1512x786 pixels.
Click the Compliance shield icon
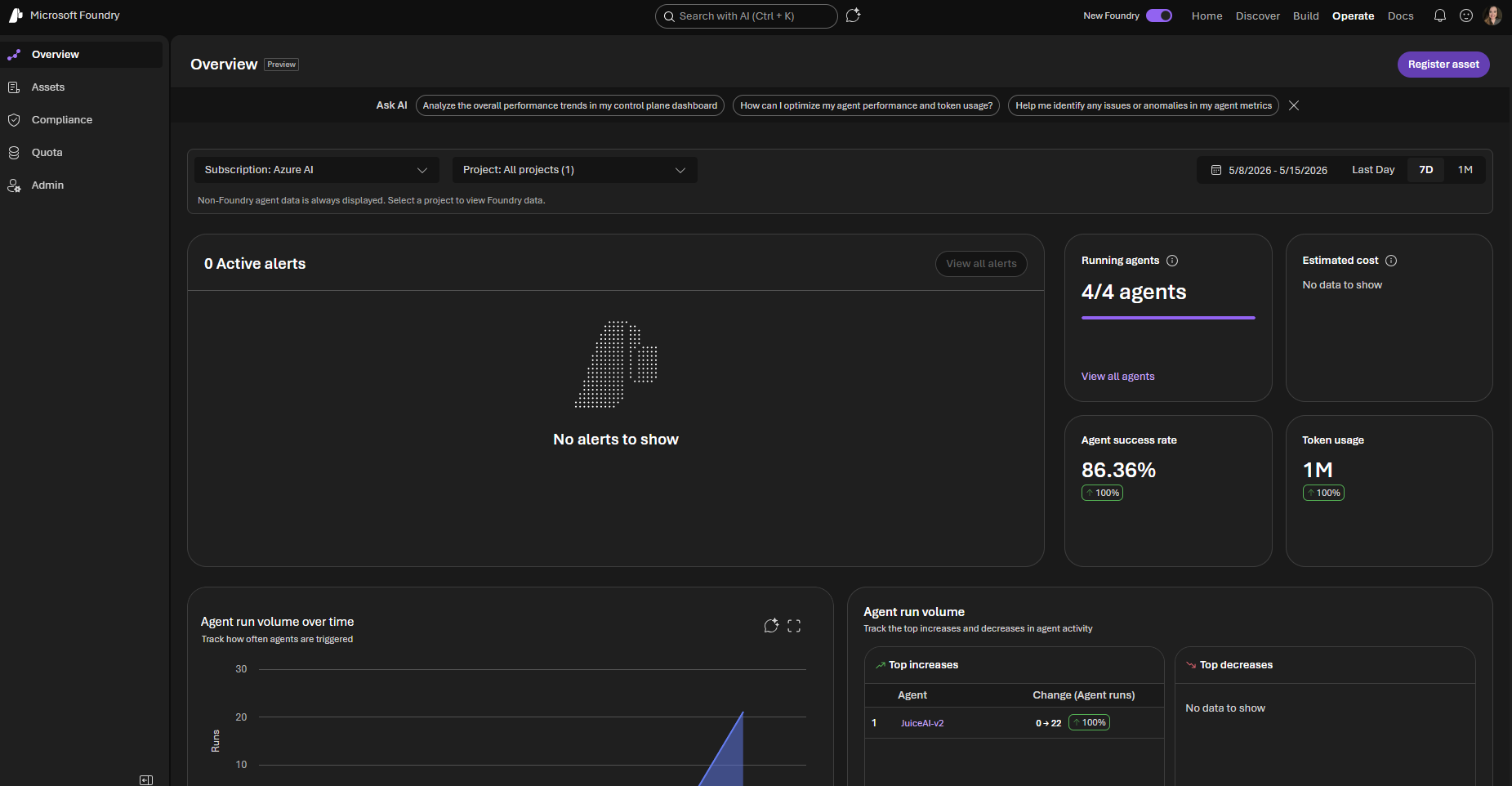[x=14, y=120]
